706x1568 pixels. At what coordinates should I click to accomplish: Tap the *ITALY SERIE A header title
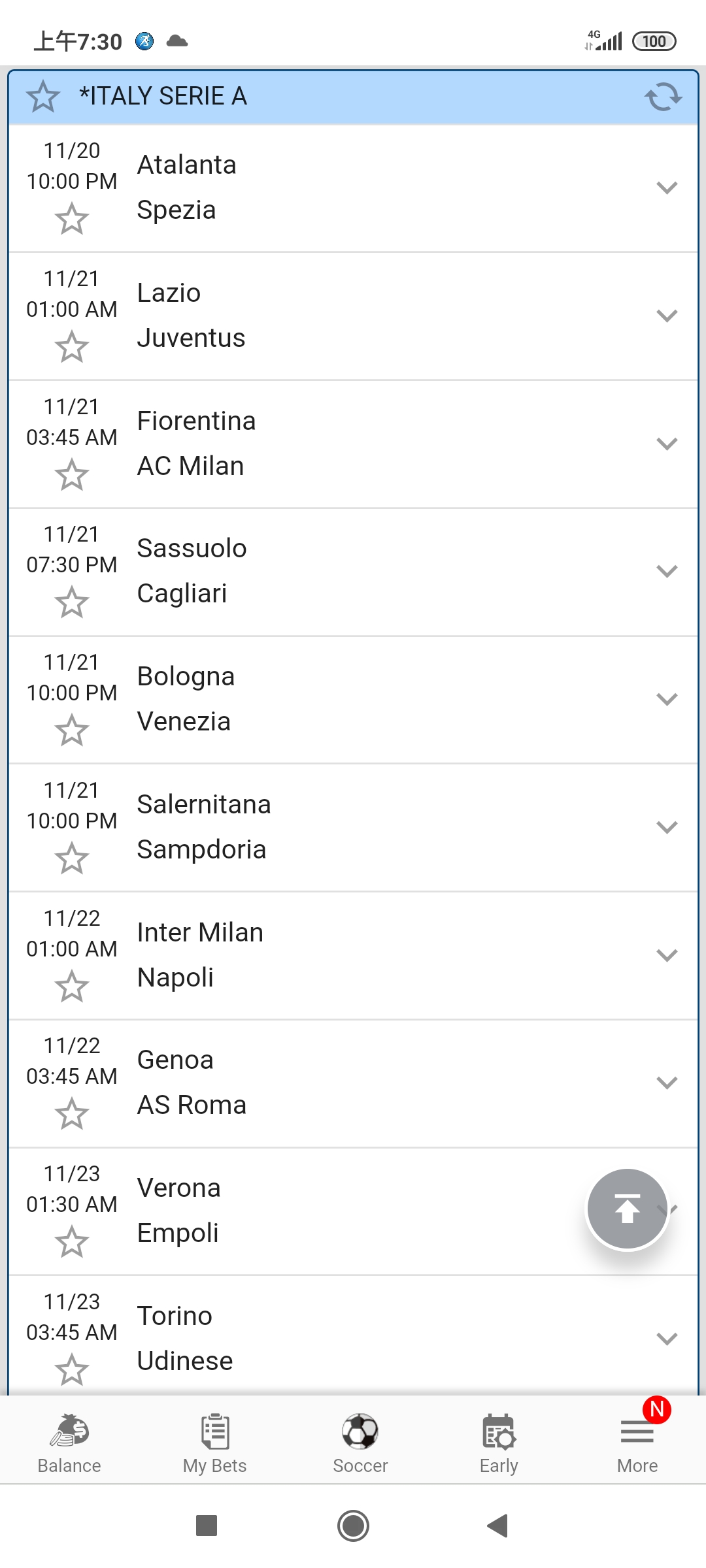point(163,97)
